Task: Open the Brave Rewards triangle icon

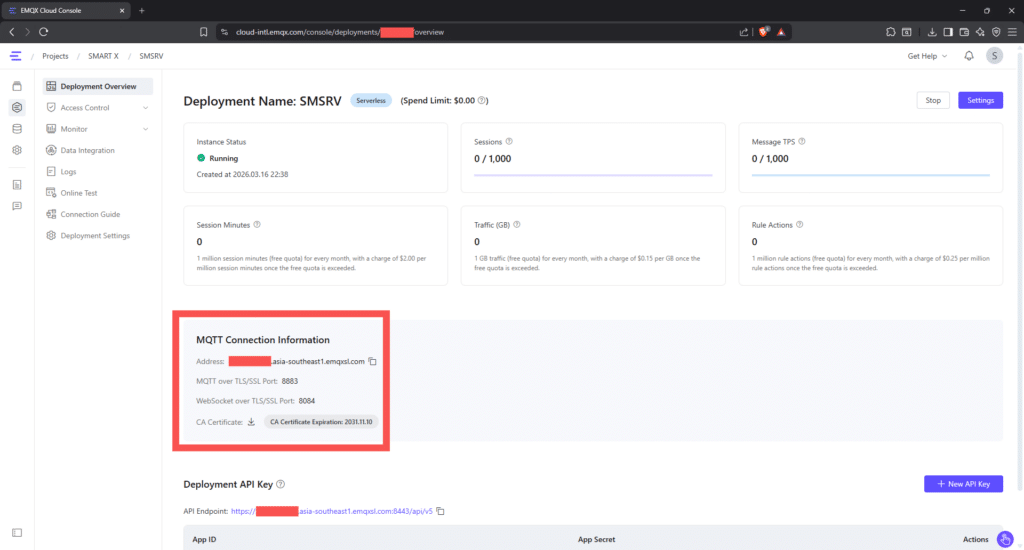Action: click(x=781, y=32)
